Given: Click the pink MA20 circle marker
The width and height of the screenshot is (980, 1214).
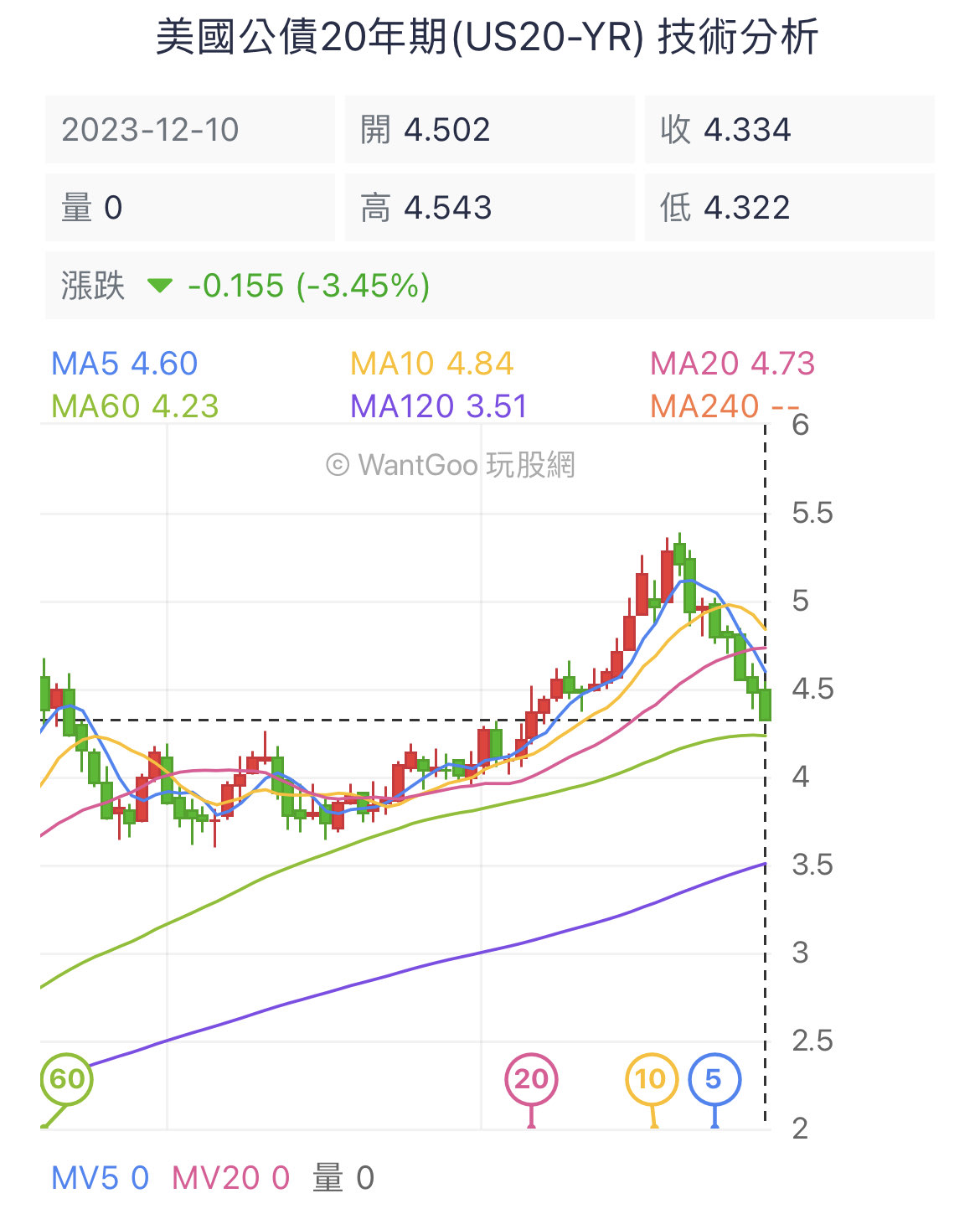Looking at the screenshot, I should tap(531, 1079).
